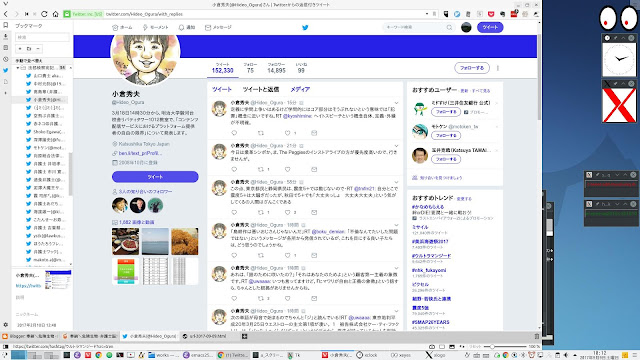Open the Bookmarks panel icon in sidebar
Screen dimensions: 640x360
pyautogui.click(x=5, y=25)
